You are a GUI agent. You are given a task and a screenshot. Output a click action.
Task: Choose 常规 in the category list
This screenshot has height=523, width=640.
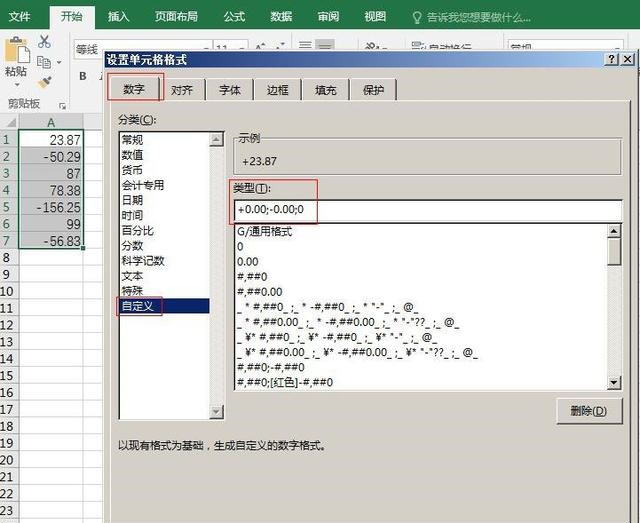tap(164, 140)
